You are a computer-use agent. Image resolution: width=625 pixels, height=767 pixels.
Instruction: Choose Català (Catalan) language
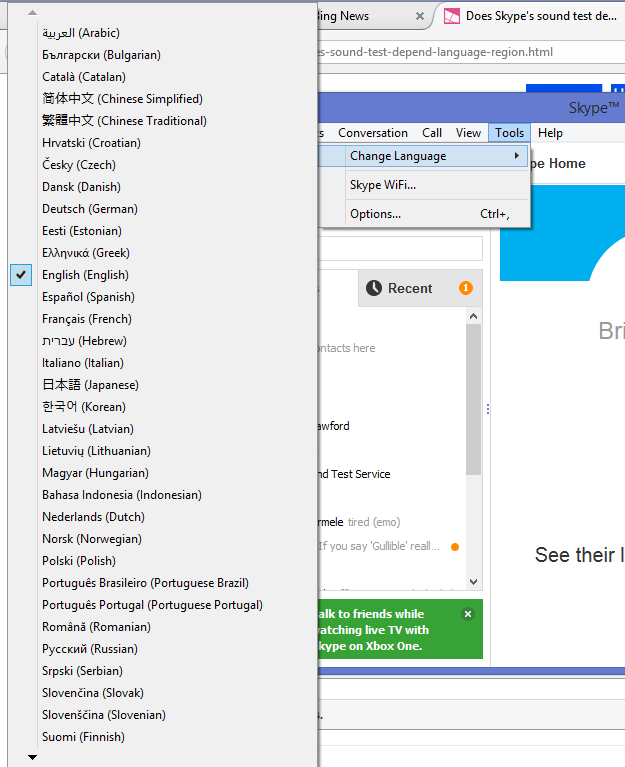coord(84,77)
